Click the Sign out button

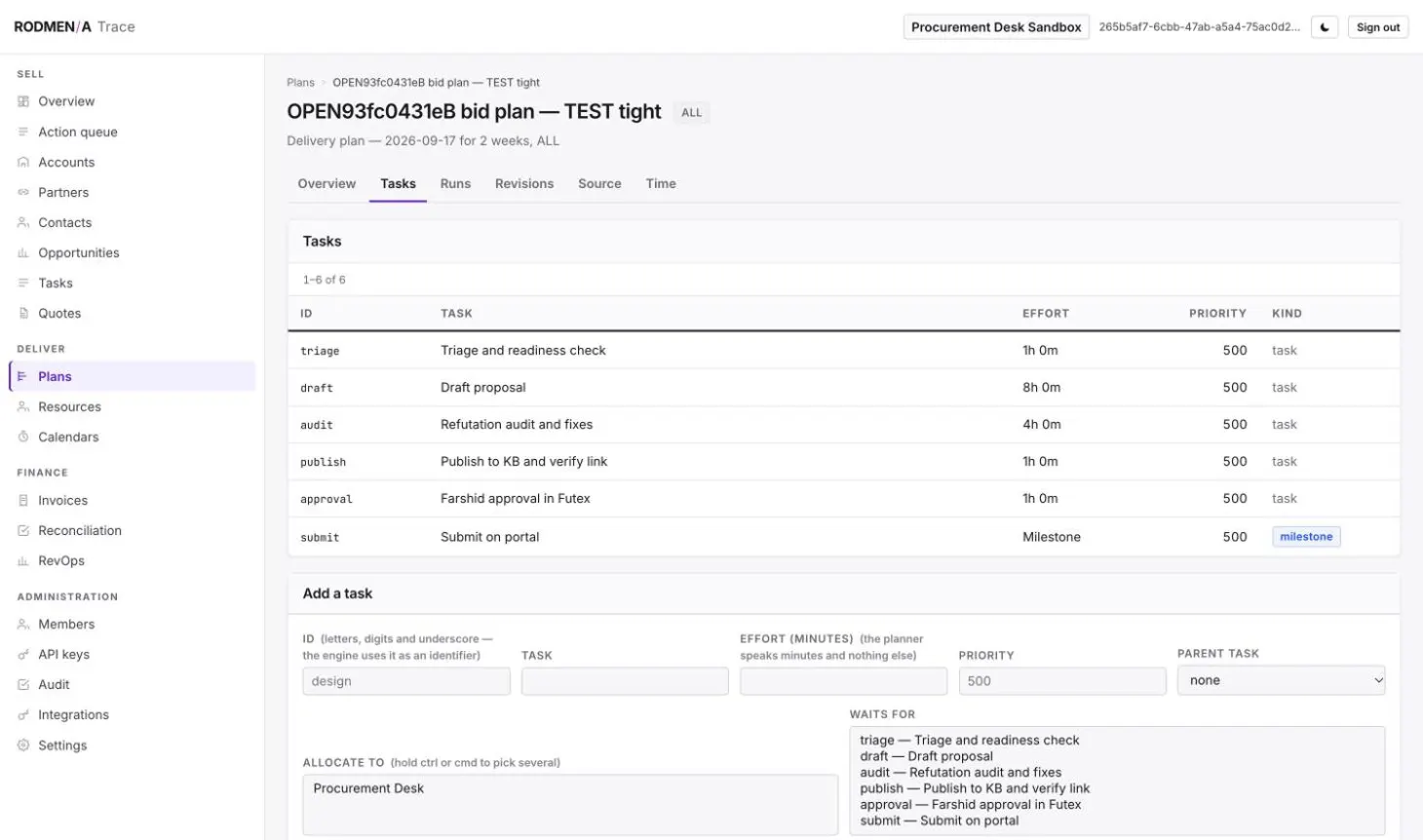pyautogui.click(x=1378, y=27)
